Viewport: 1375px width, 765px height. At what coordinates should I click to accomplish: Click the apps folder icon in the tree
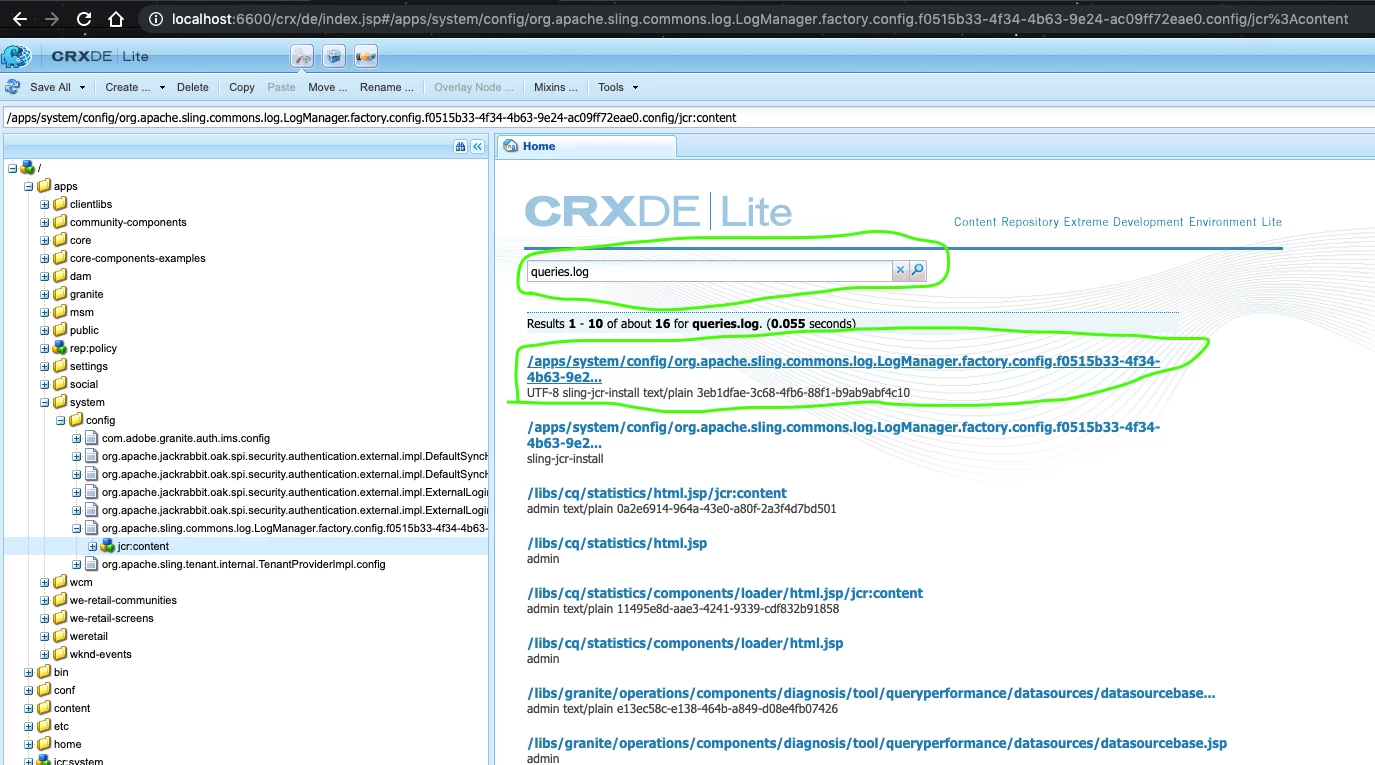pyautogui.click(x=44, y=186)
